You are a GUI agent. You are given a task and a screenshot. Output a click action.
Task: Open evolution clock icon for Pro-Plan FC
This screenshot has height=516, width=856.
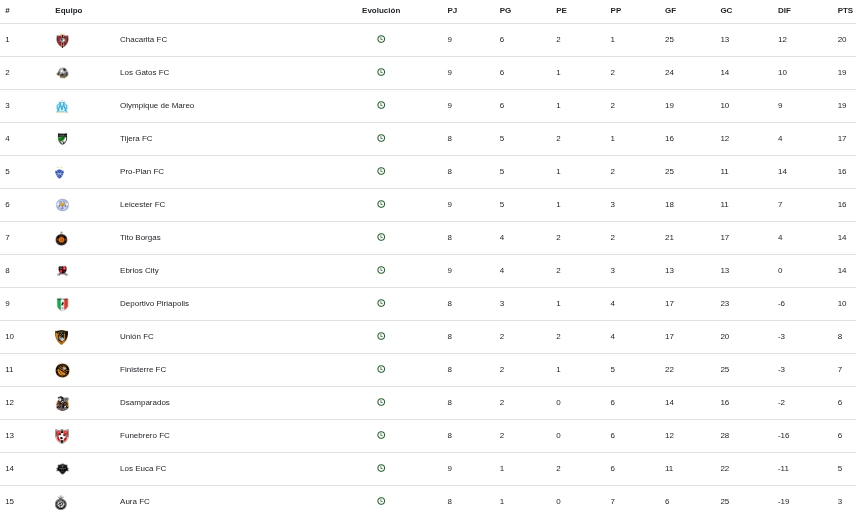coord(381,171)
